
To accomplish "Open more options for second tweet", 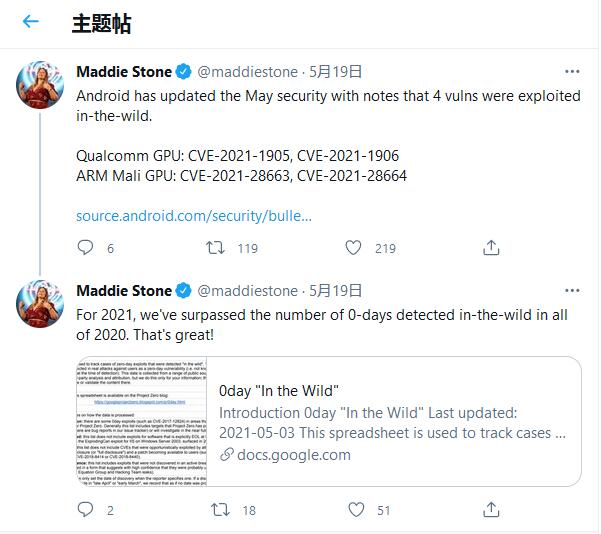I will 572,291.
